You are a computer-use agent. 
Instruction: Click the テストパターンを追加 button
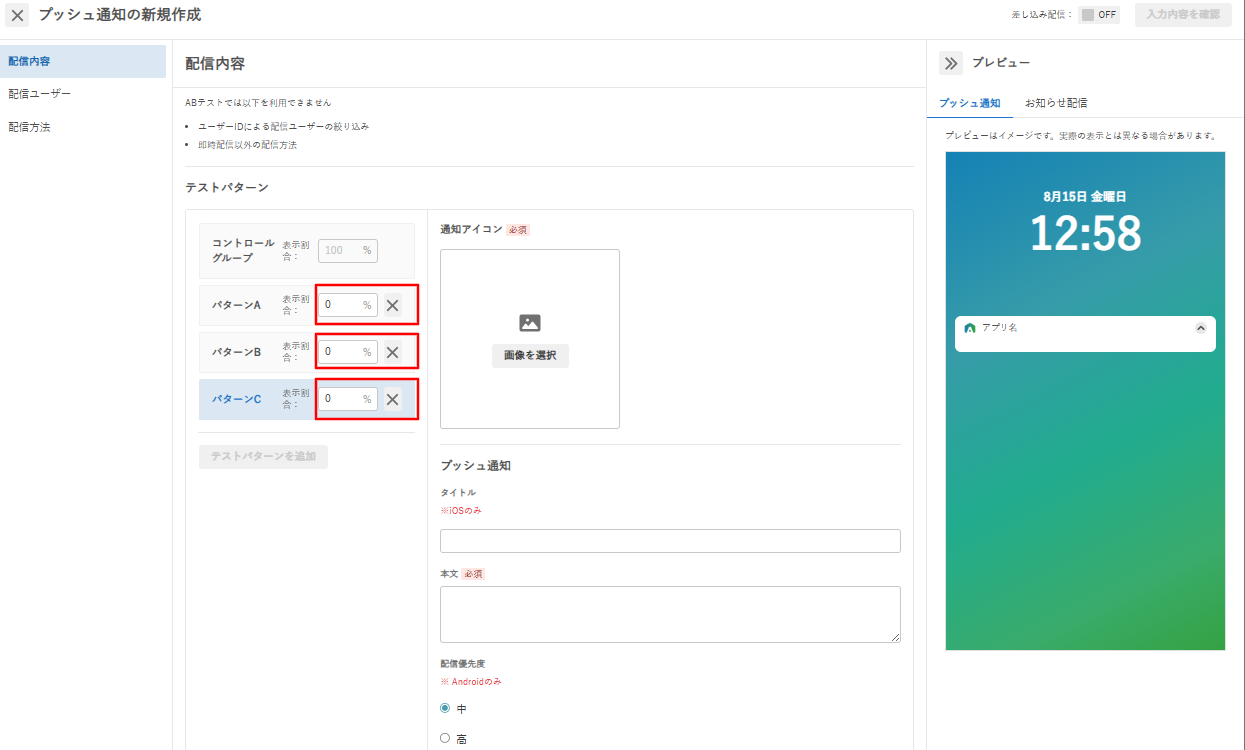click(263, 457)
